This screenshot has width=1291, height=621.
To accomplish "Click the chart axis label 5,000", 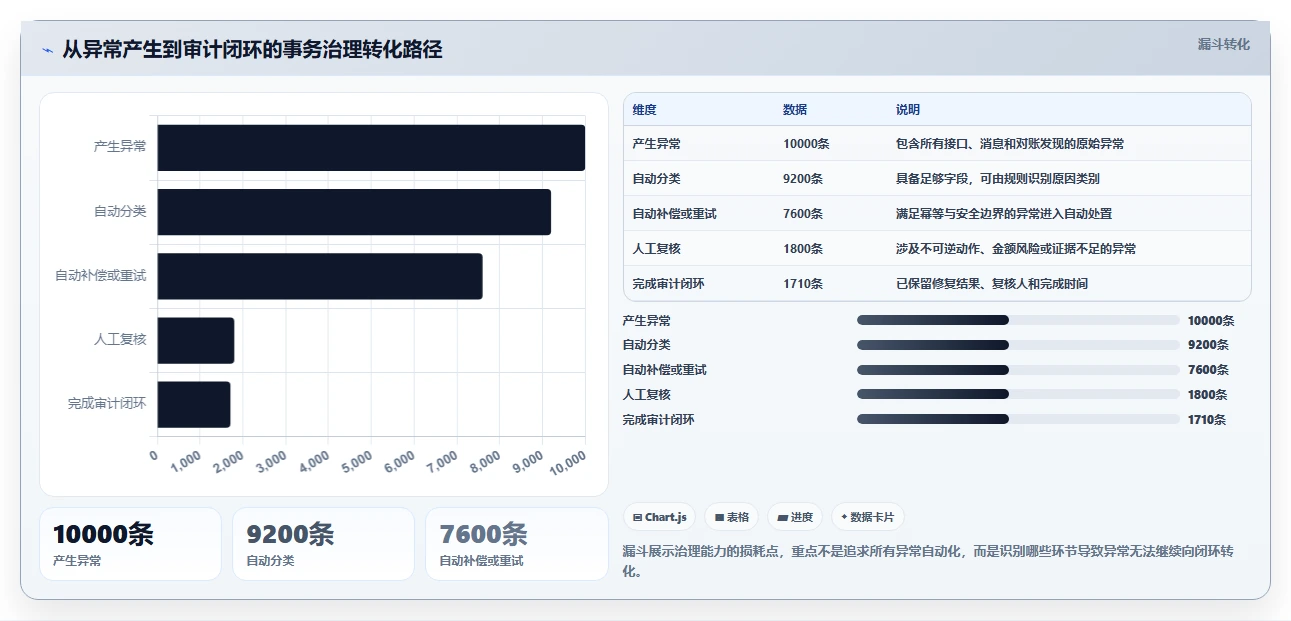I will point(355,462).
